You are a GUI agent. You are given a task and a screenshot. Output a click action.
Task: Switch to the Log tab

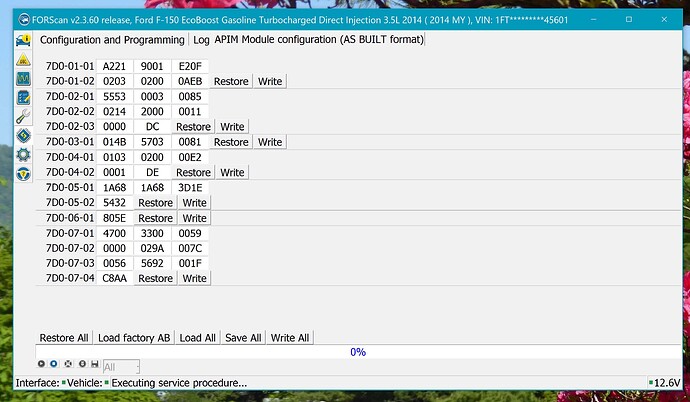pyautogui.click(x=201, y=40)
